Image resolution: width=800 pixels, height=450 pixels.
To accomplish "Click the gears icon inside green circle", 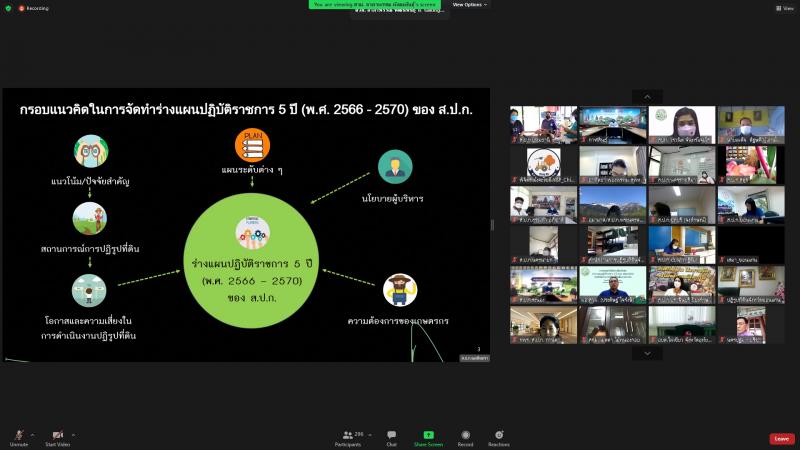I will pyautogui.click(x=253, y=233).
